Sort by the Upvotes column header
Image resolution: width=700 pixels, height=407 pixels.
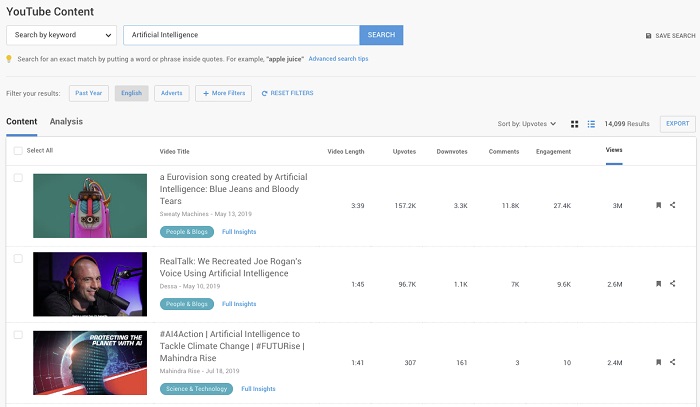(404, 152)
